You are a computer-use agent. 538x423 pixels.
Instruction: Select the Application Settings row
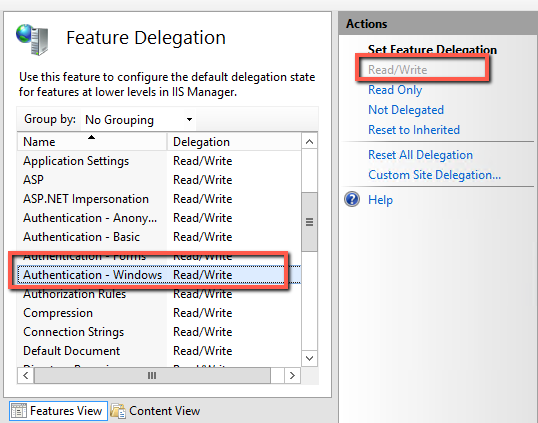[x=159, y=161]
